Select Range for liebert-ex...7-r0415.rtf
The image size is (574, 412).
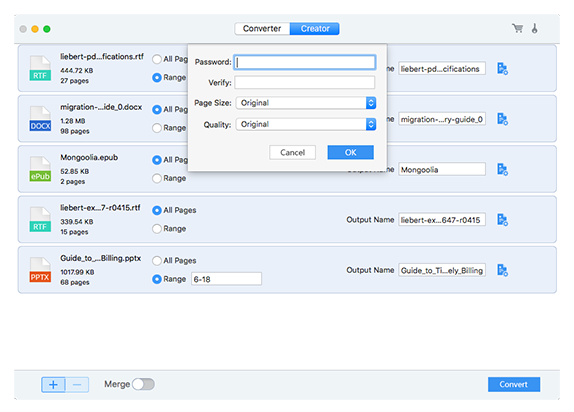[157, 229]
